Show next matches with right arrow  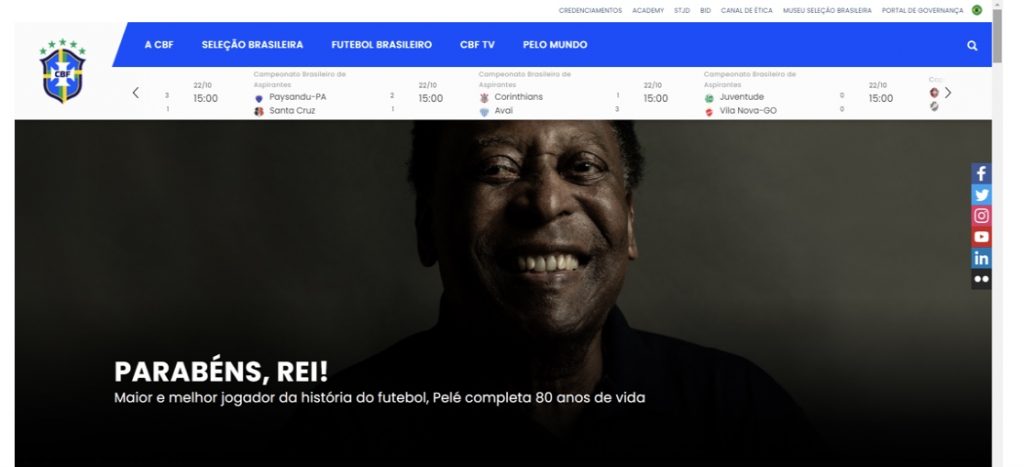[948, 93]
